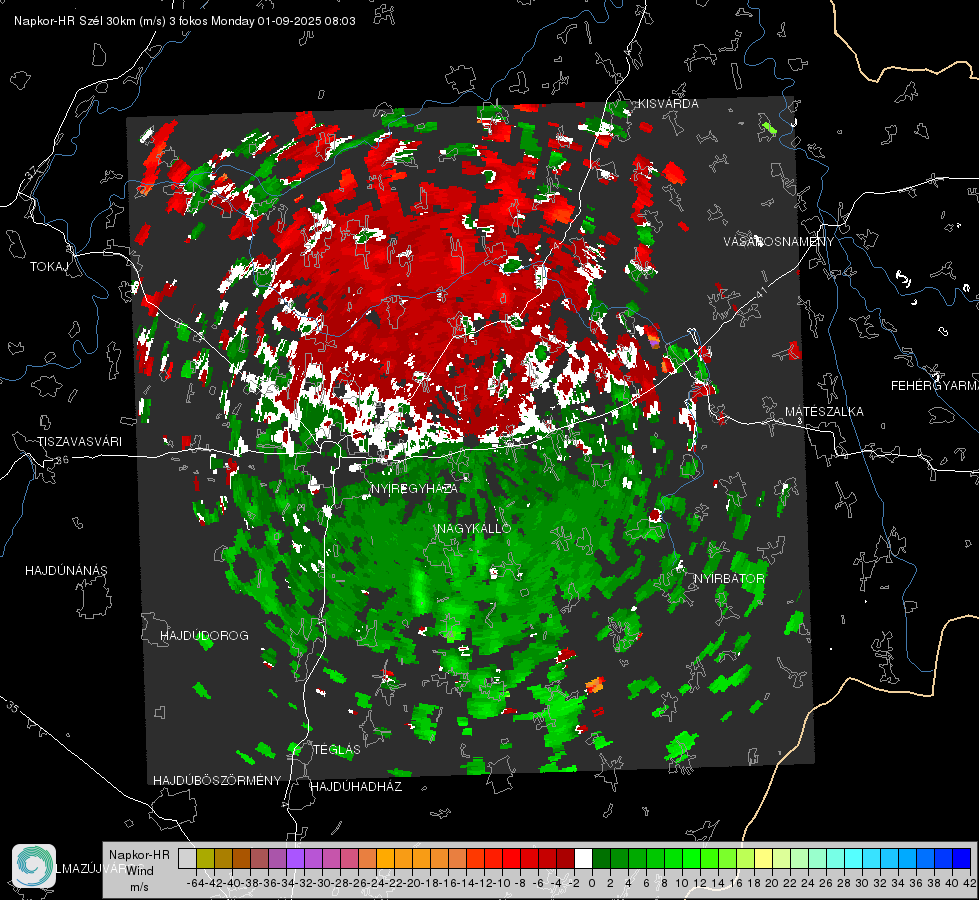The width and height of the screenshot is (979, 900).
Task: Select the white swatch in the wind legend
Action: [583, 858]
